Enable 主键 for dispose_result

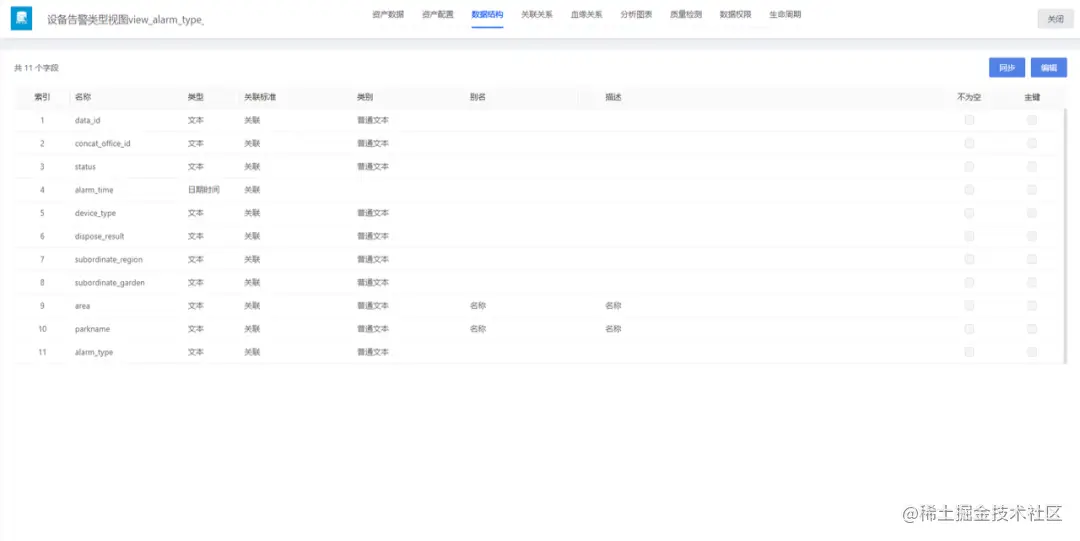pos(1032,236)
